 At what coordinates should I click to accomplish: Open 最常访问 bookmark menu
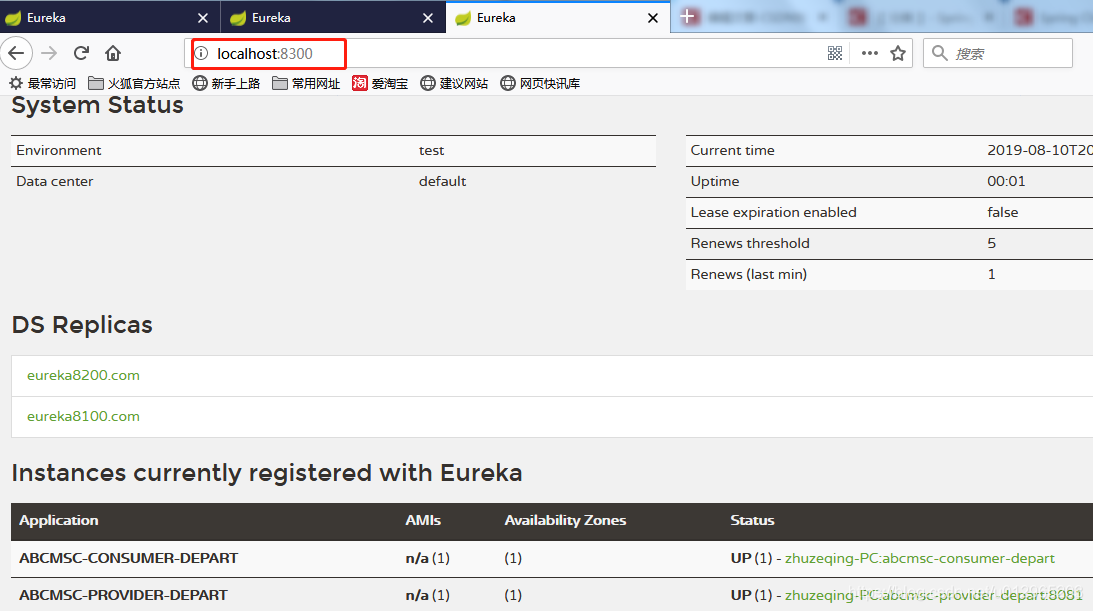tap(43, 84)
